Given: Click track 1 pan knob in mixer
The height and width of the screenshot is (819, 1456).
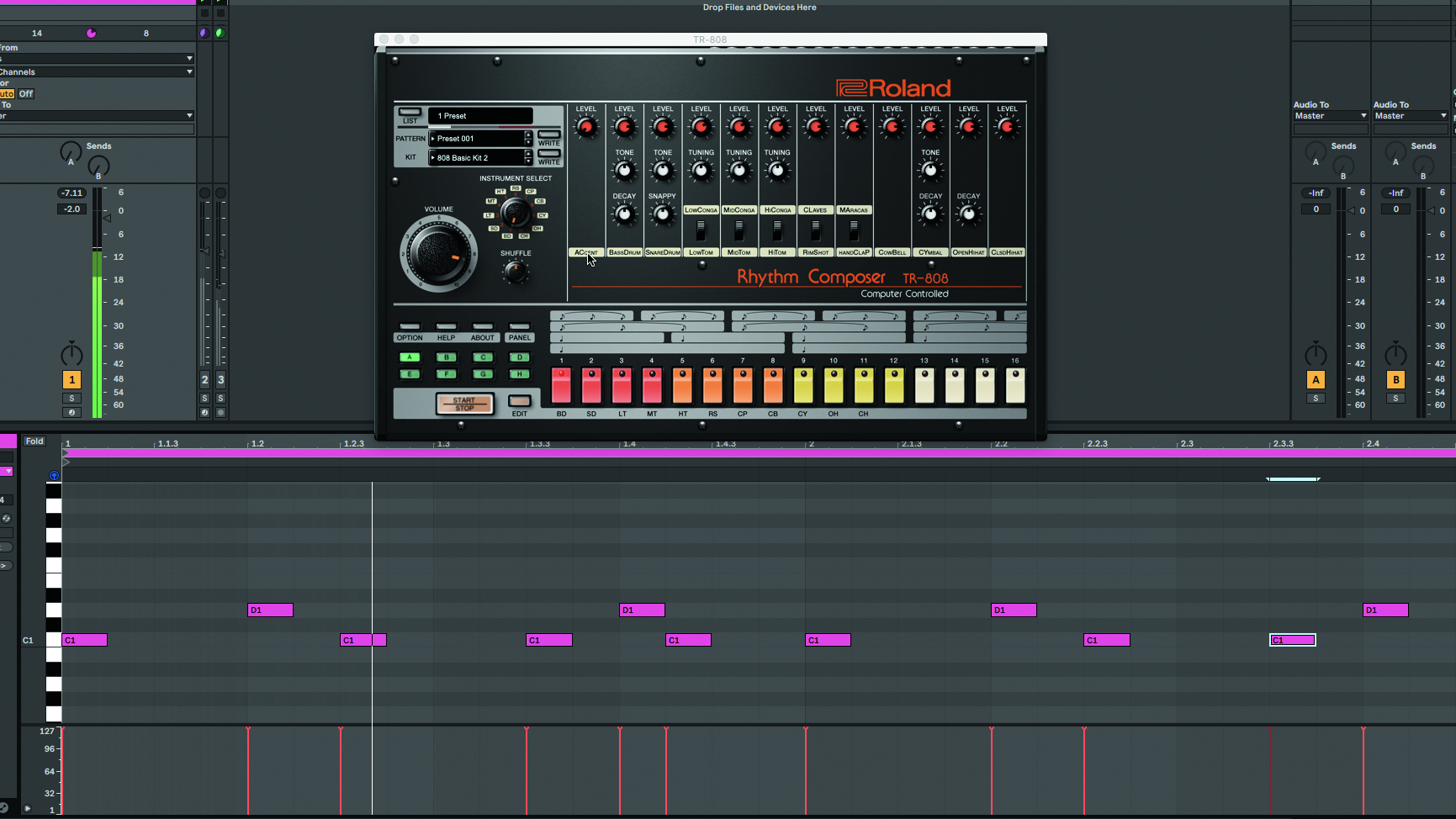Looking at the screenshot, I should [x=71, y=354].
